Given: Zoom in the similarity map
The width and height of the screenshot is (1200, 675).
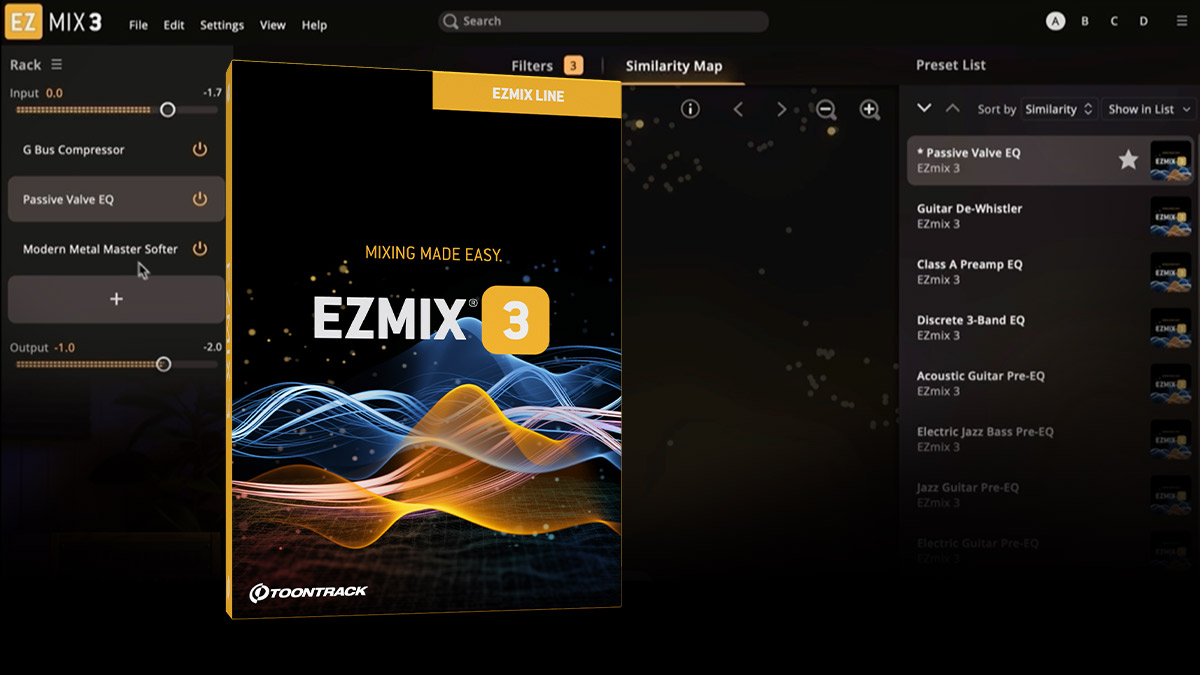Looking at the screenshot, I should pyautogui.click(x=870, y=109).
